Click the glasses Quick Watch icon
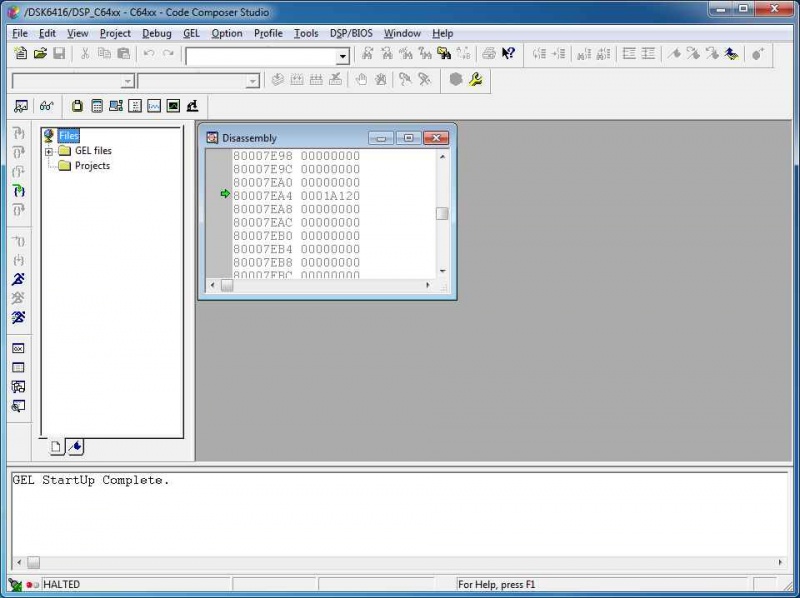Screen dimensions: 800x598 point(46,106)
